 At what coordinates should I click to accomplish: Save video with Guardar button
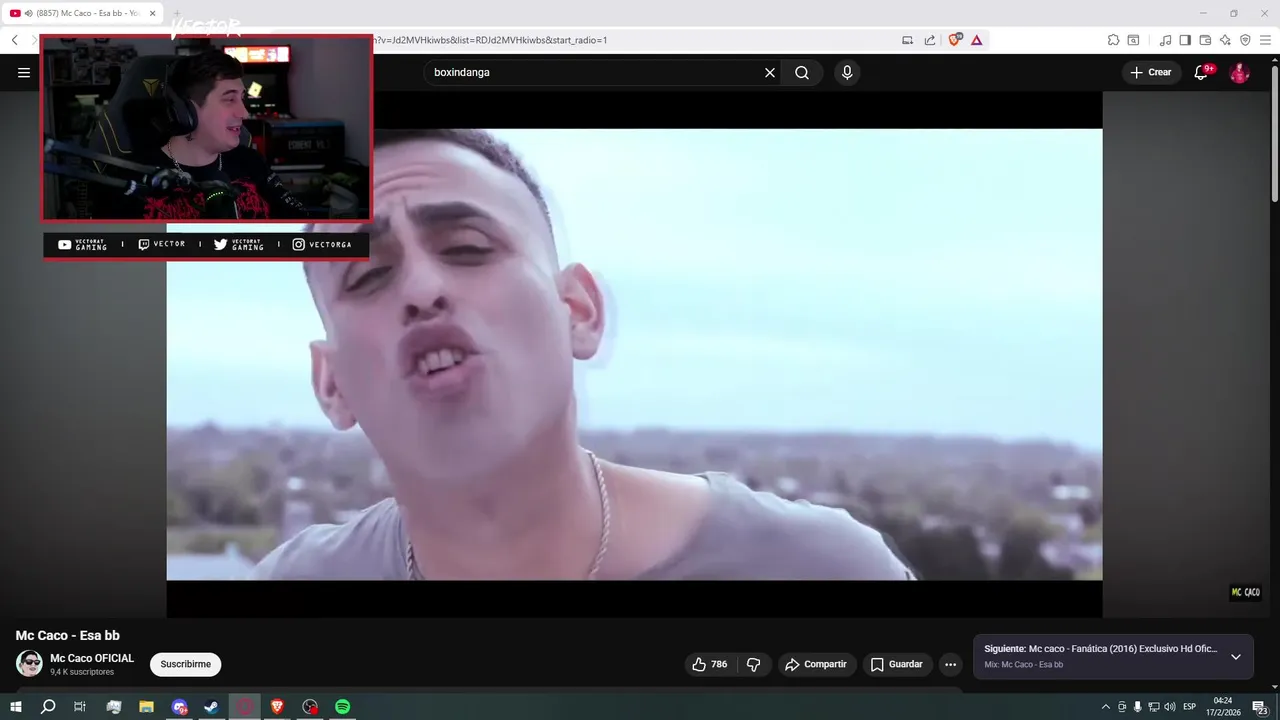(x=897, y=665)
